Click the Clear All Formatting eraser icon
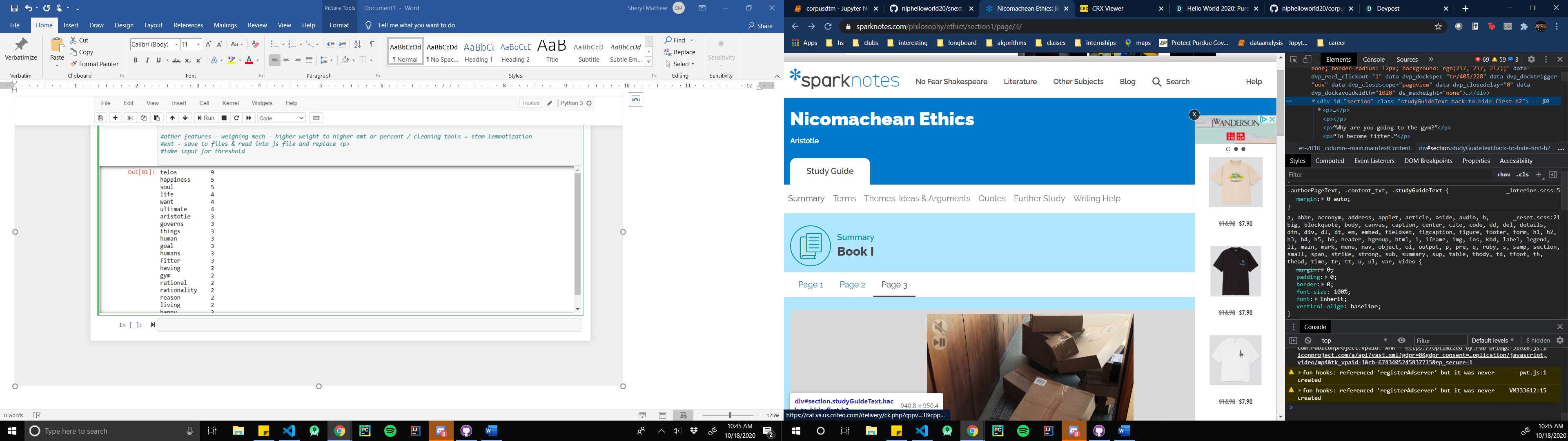 [x=256, y=45]
